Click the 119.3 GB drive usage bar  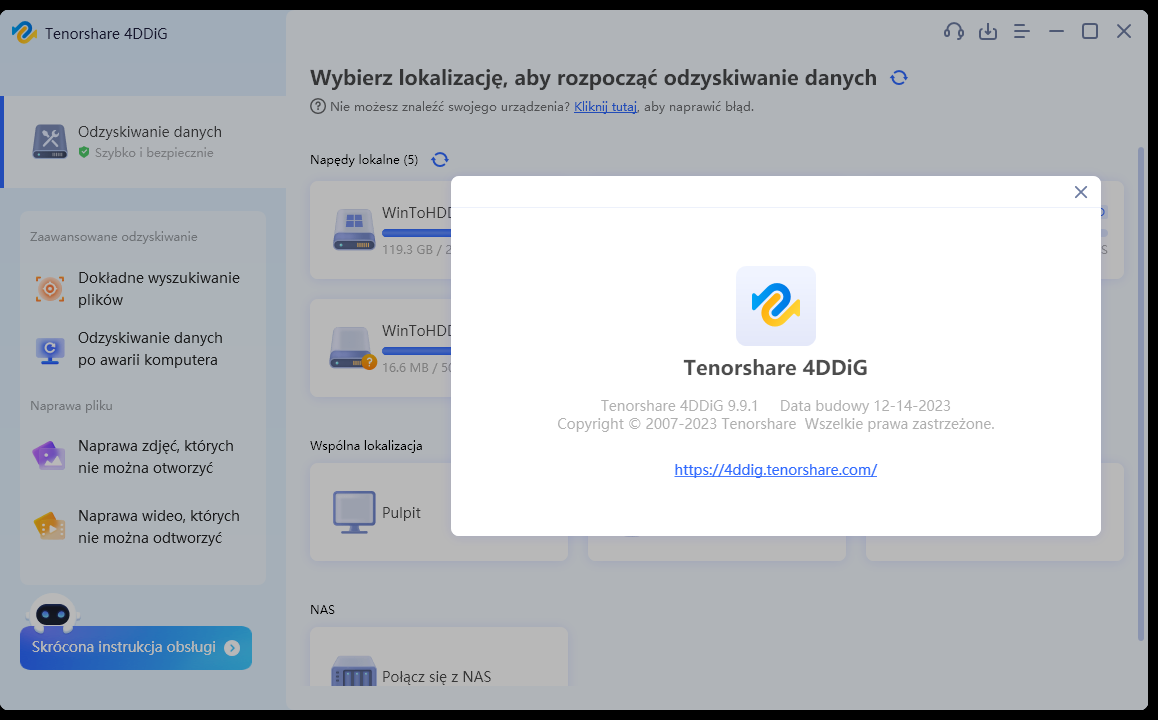(417, 233)
